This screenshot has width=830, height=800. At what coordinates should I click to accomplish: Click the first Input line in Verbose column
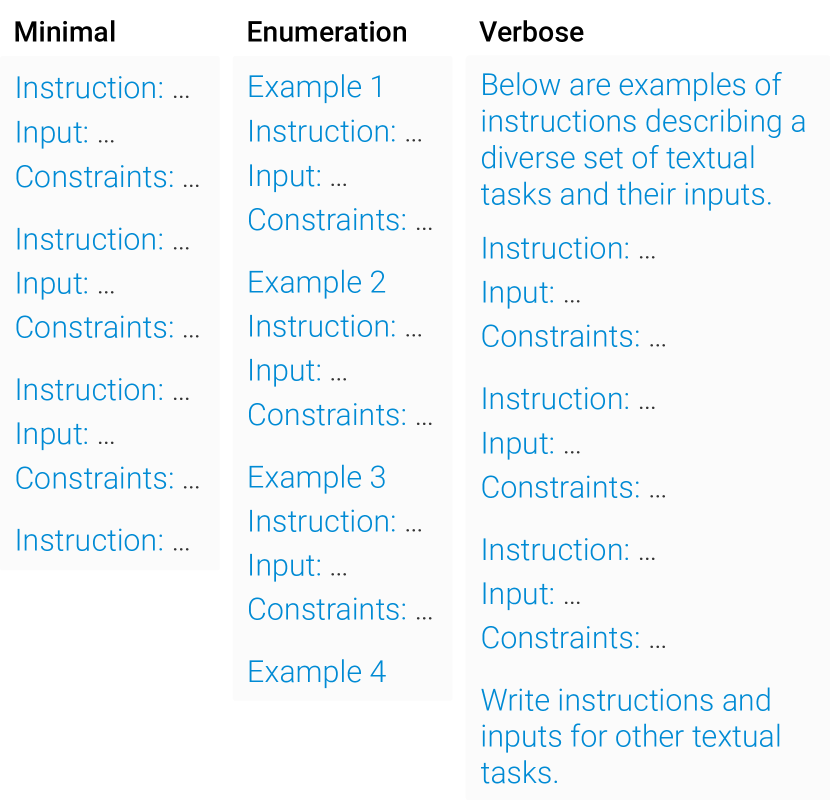pyautogui.click(x=531, y=292)
